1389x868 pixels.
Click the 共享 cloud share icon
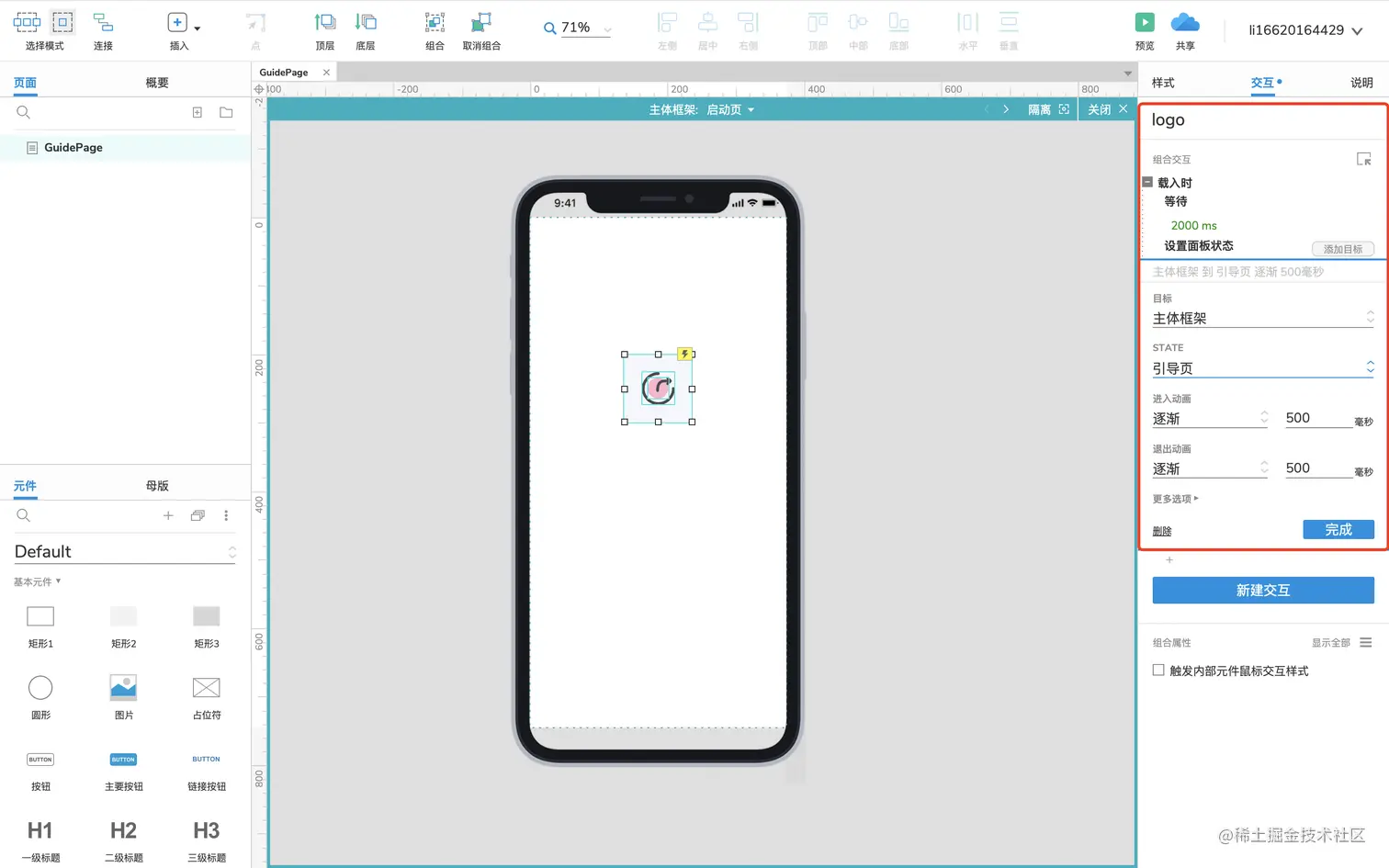[x=1185, y=22]
